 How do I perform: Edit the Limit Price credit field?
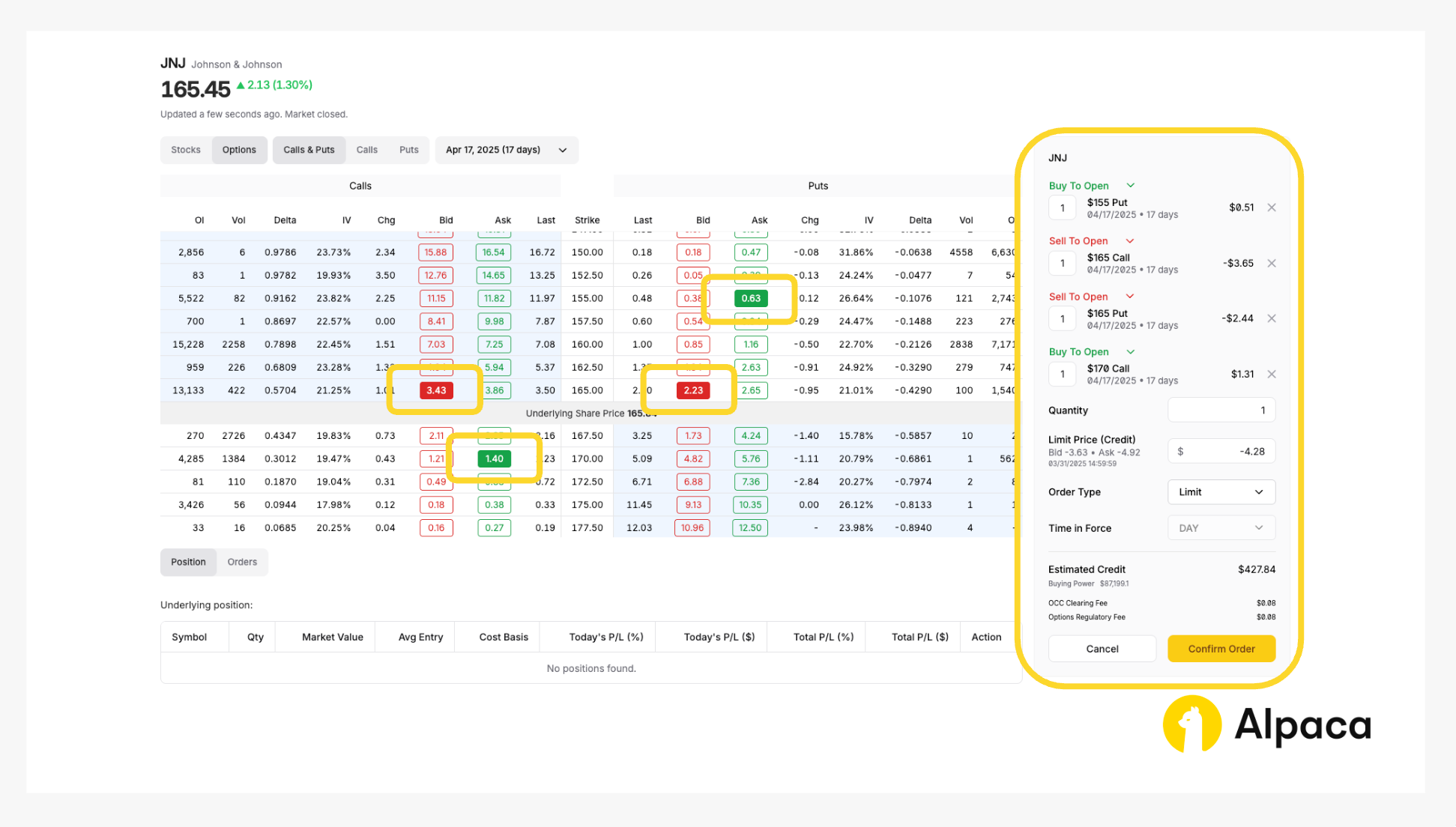click(1221, 452)
